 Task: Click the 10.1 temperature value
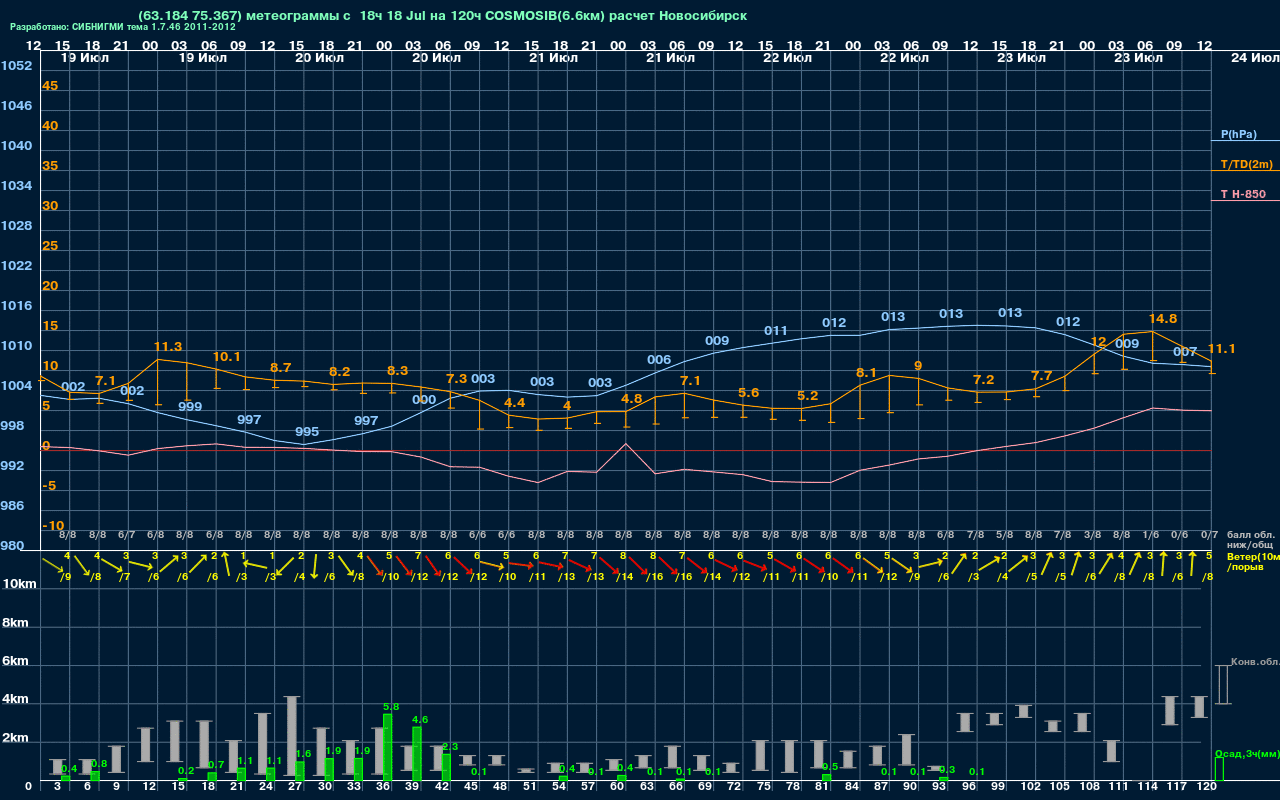pos(227,357)
